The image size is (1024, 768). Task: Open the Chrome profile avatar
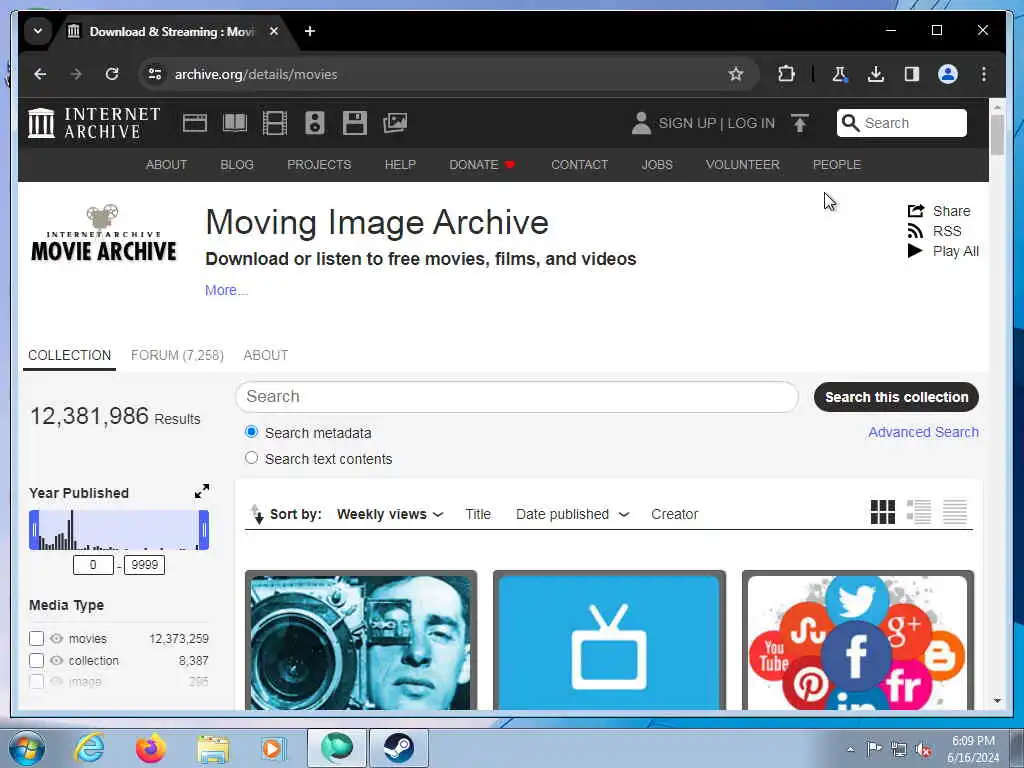click(x=948, y=74)
